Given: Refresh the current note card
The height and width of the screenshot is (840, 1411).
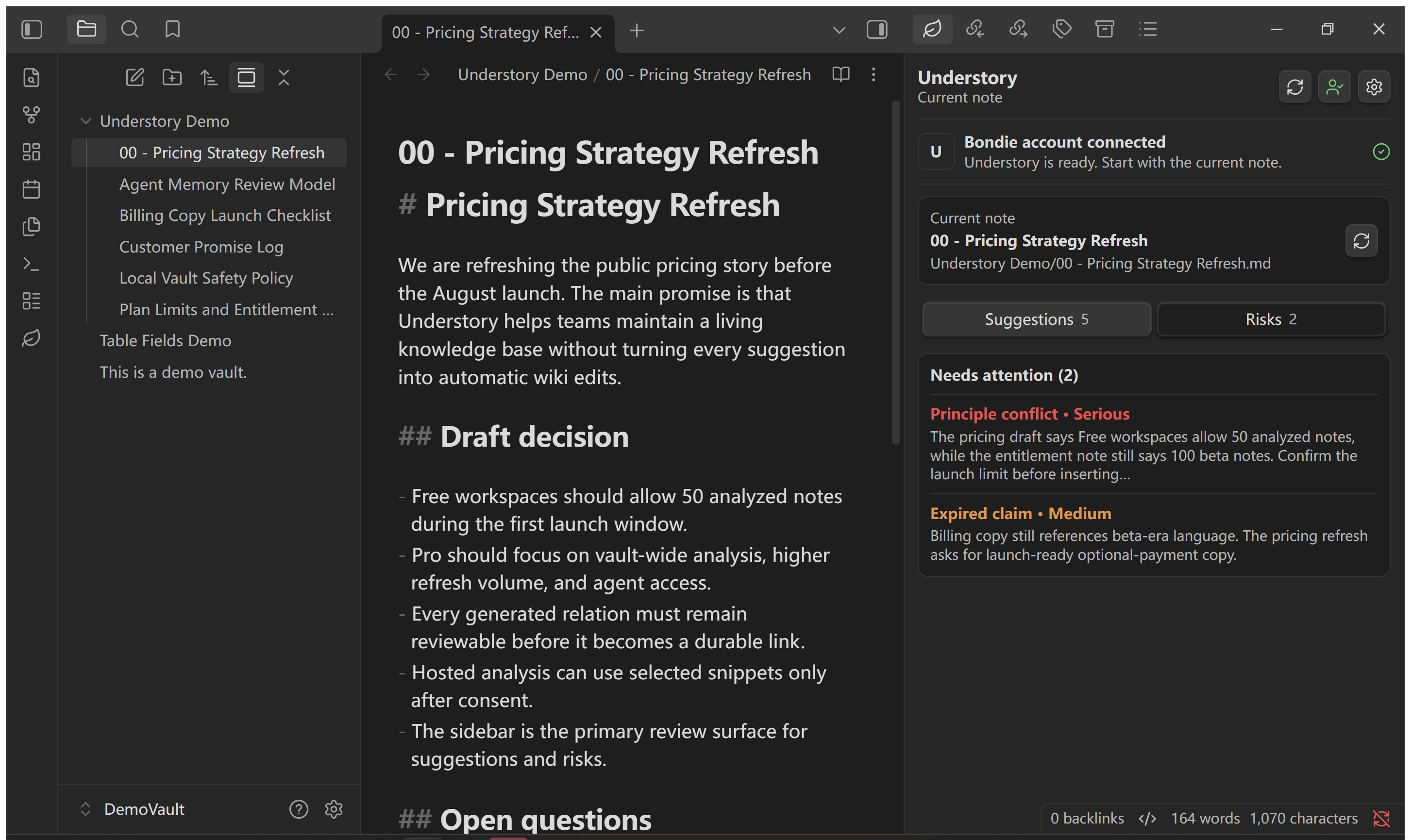Looking at the screenshot, I should (1361, 240).
